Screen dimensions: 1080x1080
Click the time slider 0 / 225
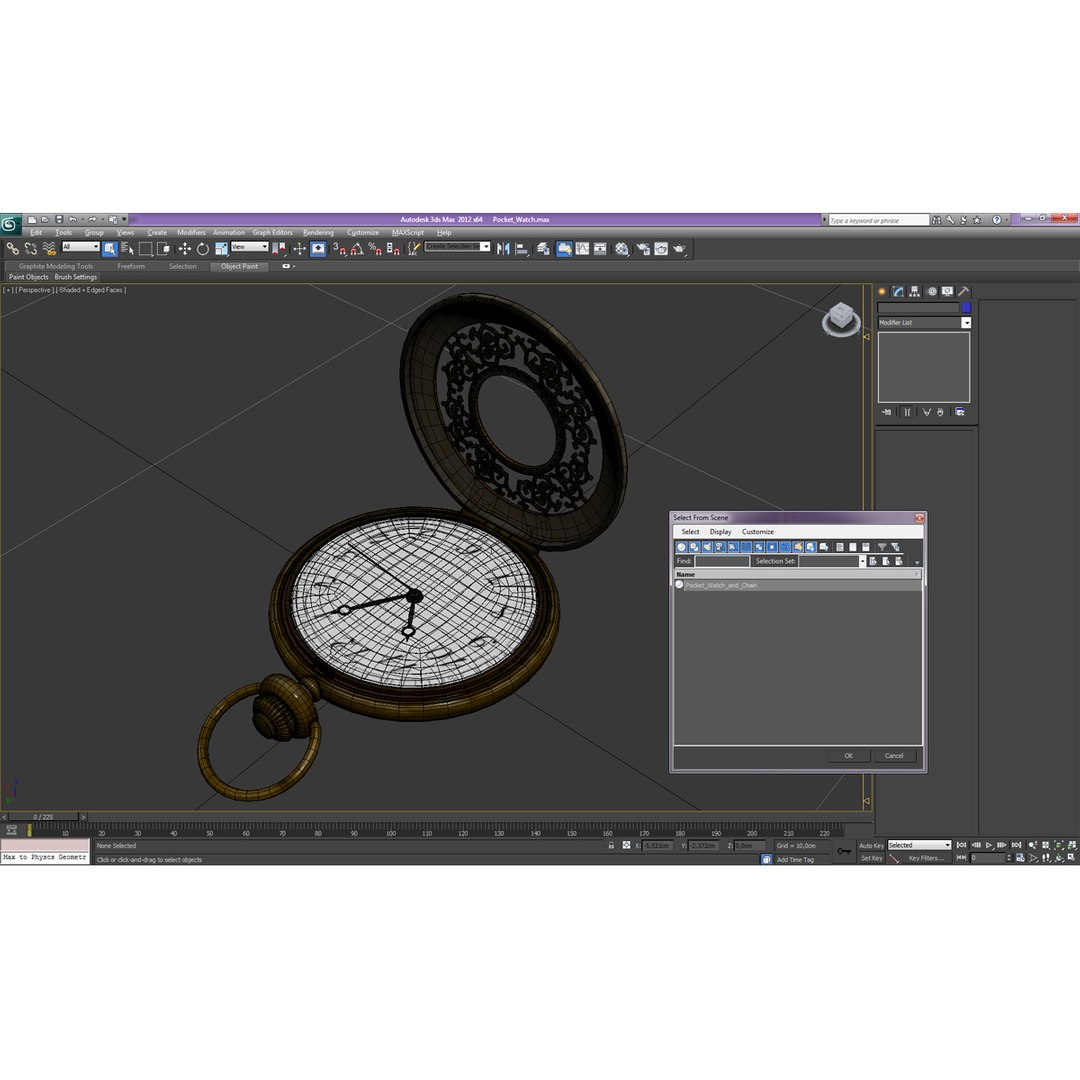[43, 817]
